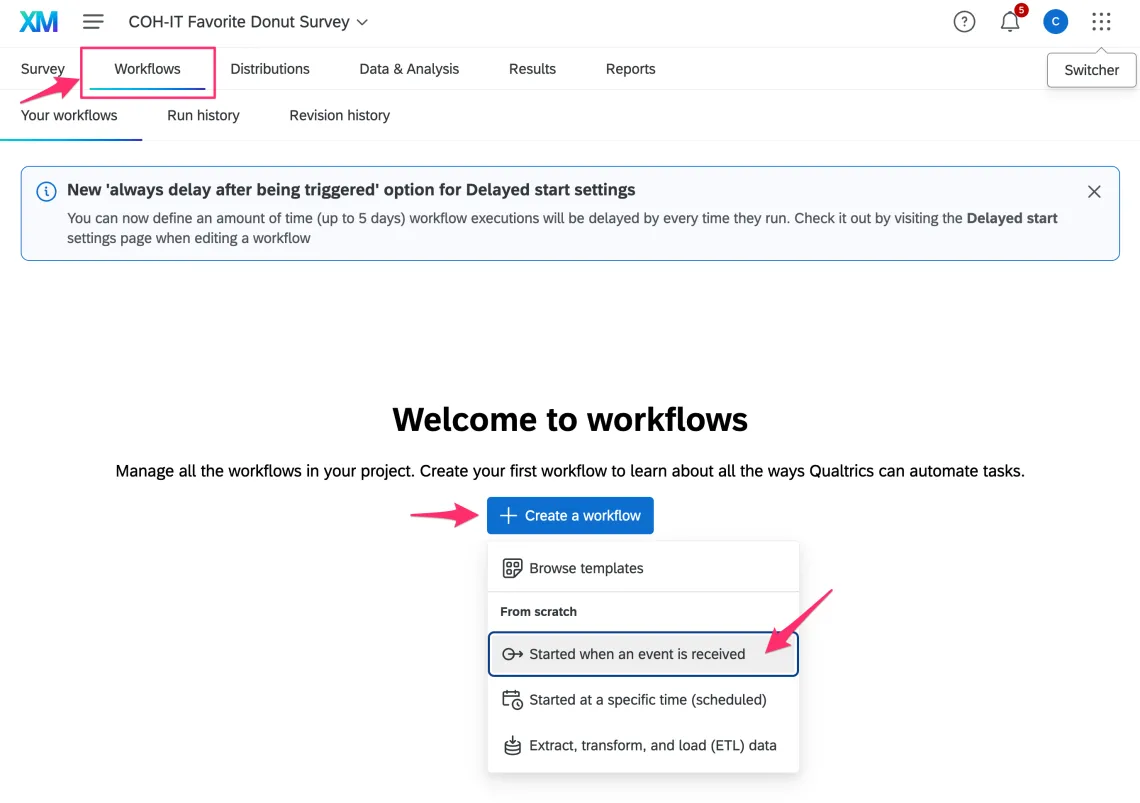Select Started when an event is received
This screenshot has width=1140, height=803.
643,654
